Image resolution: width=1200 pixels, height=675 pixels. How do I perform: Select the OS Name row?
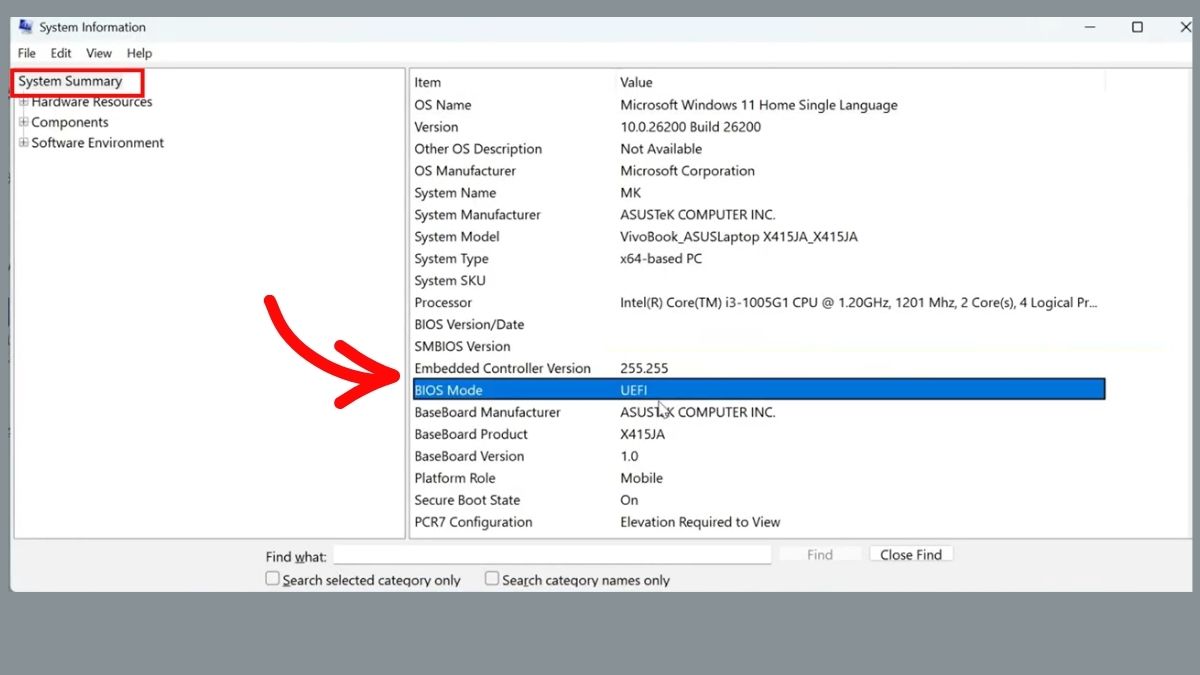coord(759,105)
